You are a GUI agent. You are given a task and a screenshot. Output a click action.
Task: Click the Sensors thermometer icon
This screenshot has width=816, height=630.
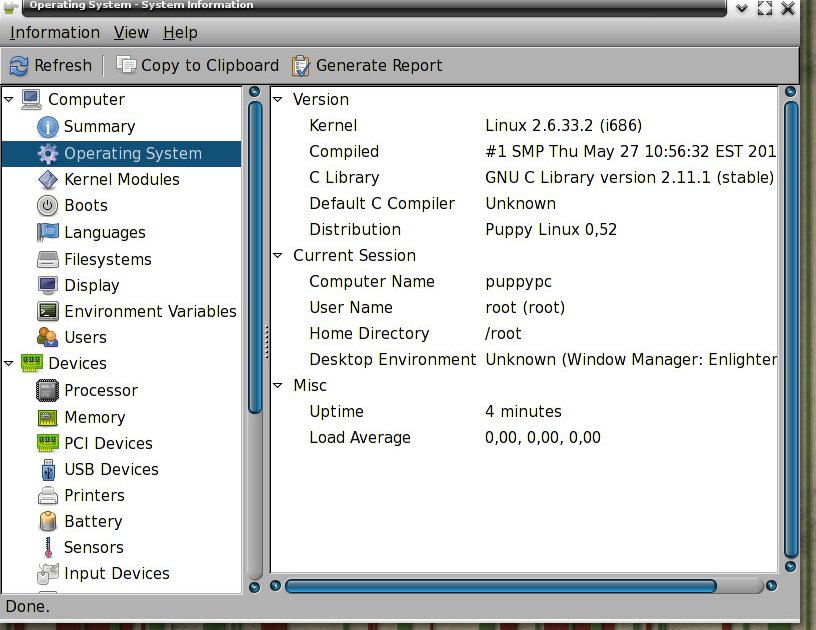pyautogui.click(x=48, y=547)
